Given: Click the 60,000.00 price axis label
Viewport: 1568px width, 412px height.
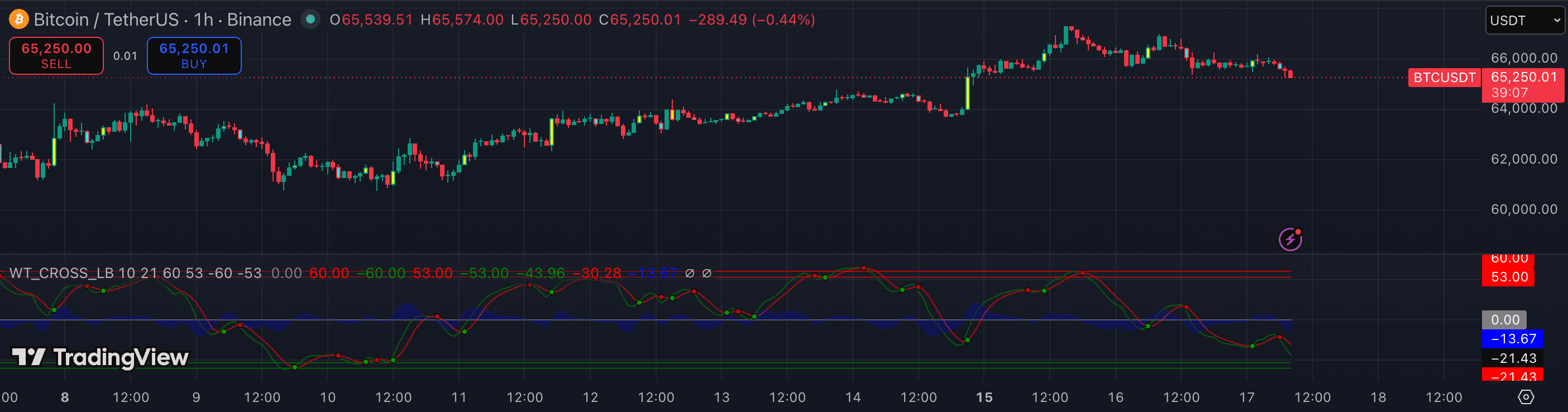Looking at the screenshot, I should 1523,209.
